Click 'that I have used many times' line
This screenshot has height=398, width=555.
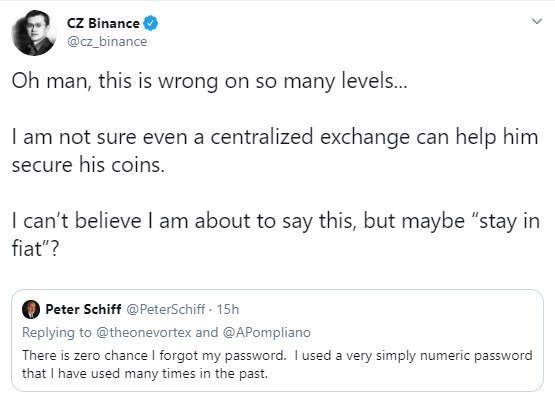click(x=145, y=374)
